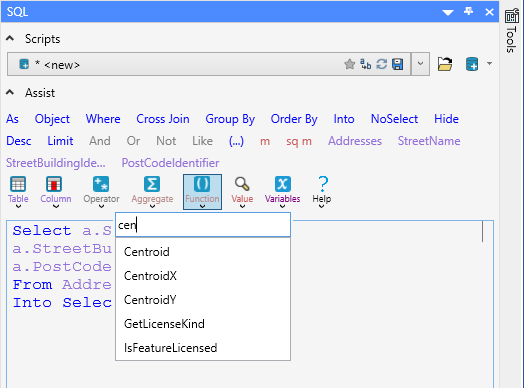Click the function search field containing cen
The image size is (524, 388).
click(203, 225)
